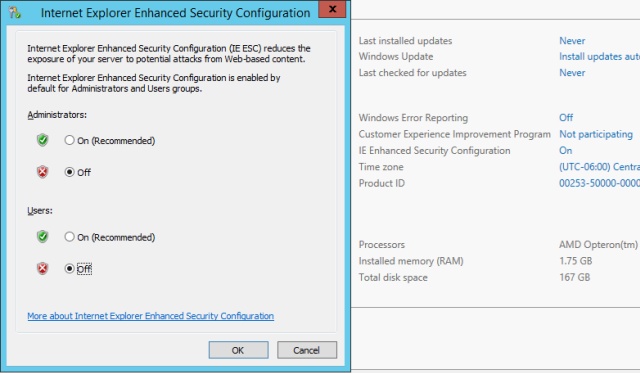Click the Product ID 00253 link
Screen dimensions: 640x373
(599, 183)
